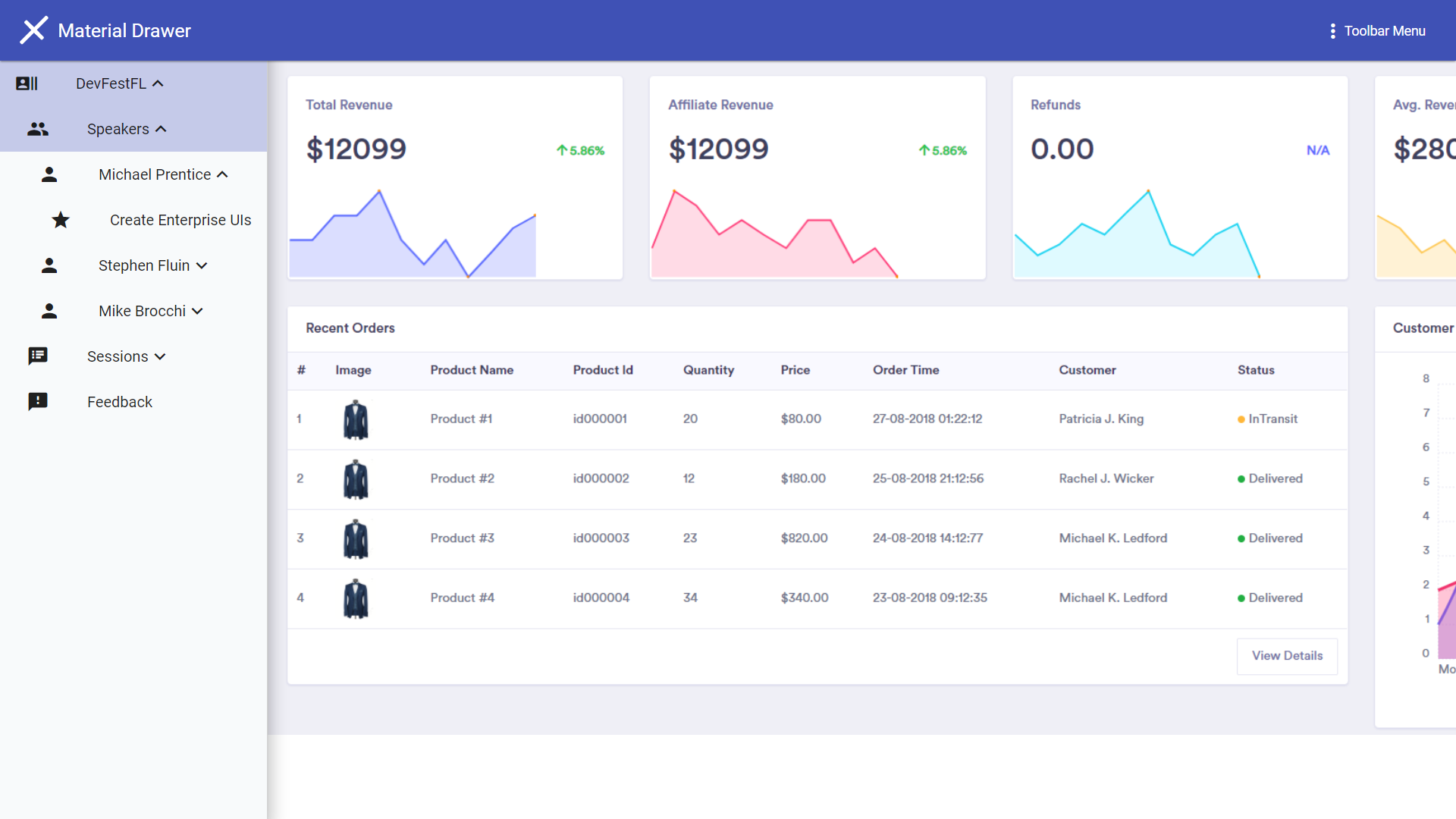Viewport: 1456px width, 819px height.
Task: Click the View Details button
Action: (1287, 656)
